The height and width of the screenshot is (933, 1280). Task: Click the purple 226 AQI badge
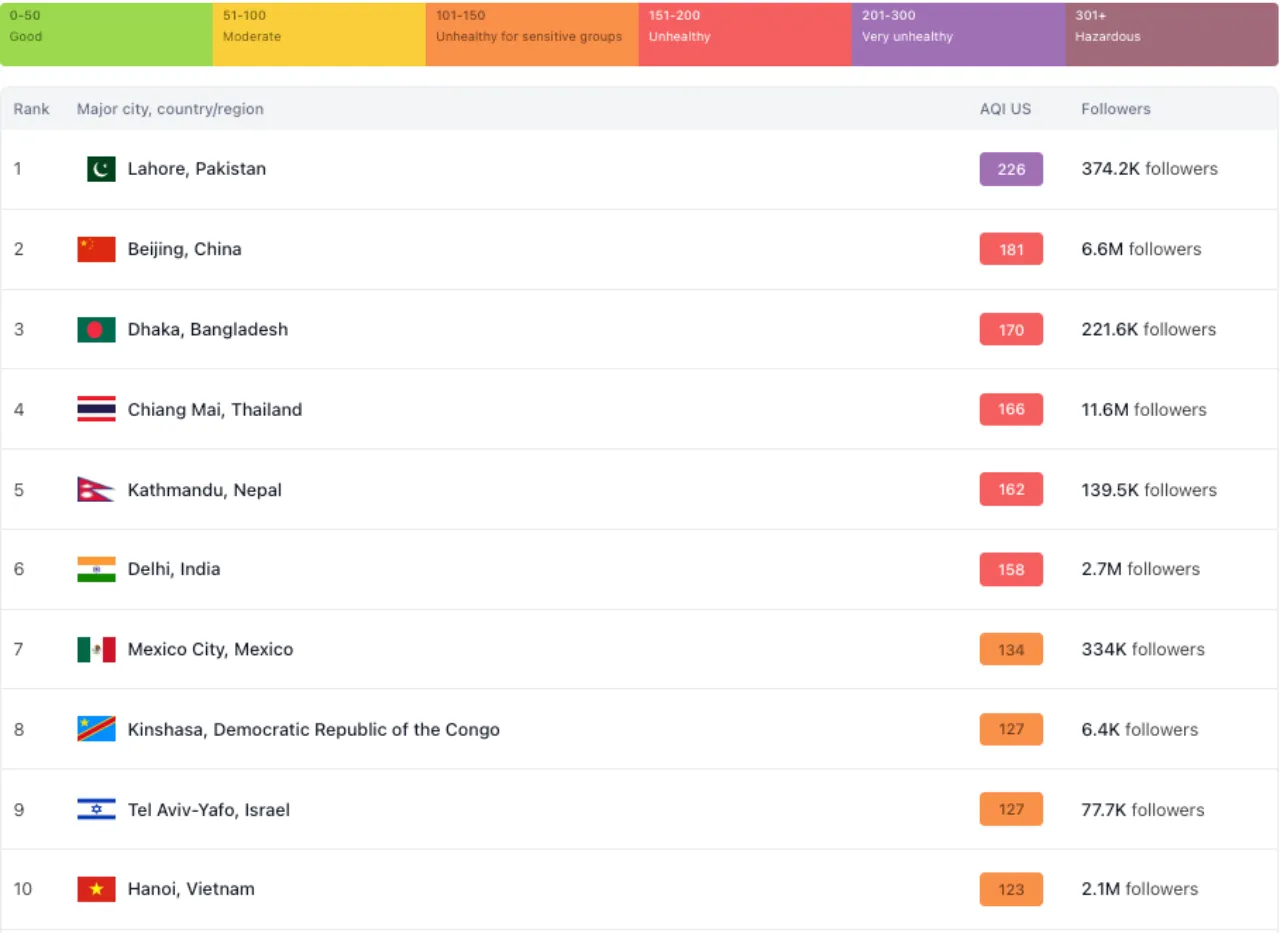pos(1011,169)
